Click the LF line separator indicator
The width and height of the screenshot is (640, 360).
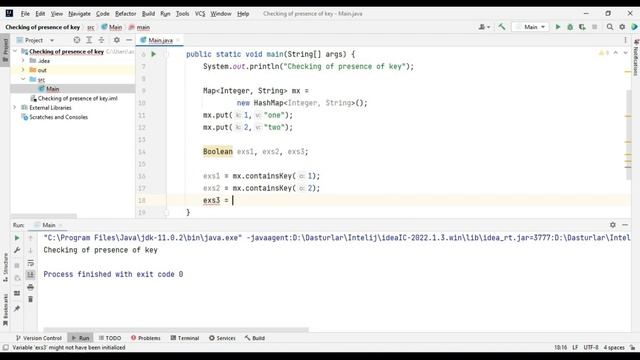pos(575,347)
